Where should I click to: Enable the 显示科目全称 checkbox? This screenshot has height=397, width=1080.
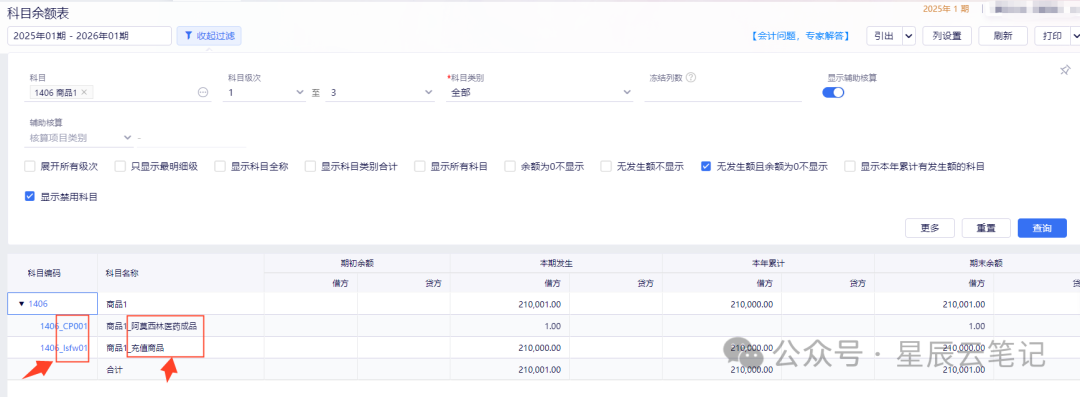pyautogui.click(x=220, y=166)
